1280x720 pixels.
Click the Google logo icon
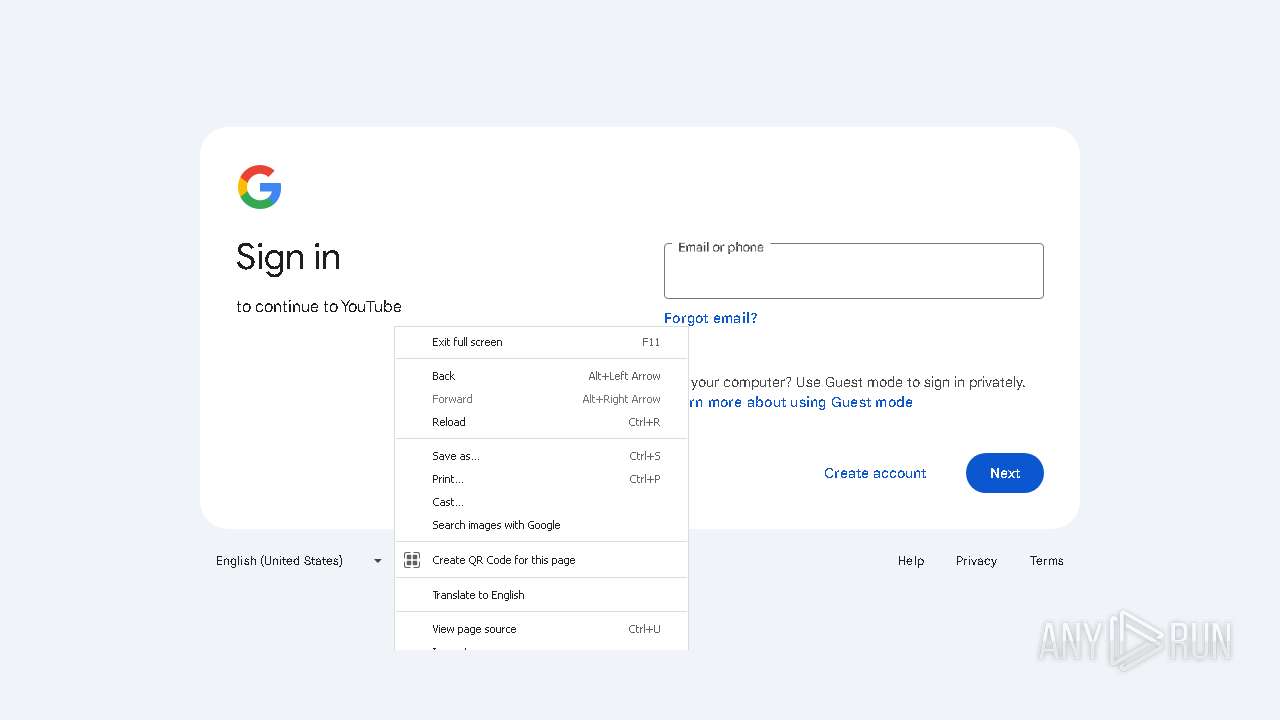click(259, 187)
